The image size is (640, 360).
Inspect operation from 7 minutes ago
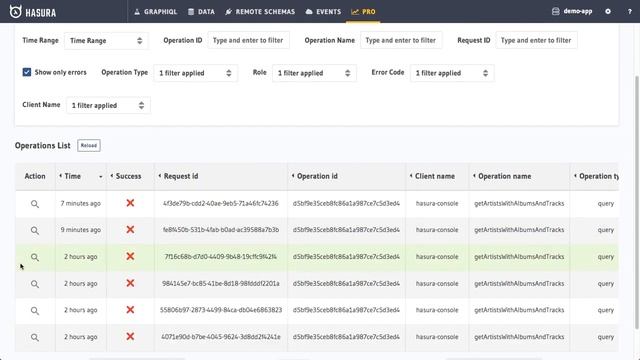pyautogui.click(x=35, y=204)
